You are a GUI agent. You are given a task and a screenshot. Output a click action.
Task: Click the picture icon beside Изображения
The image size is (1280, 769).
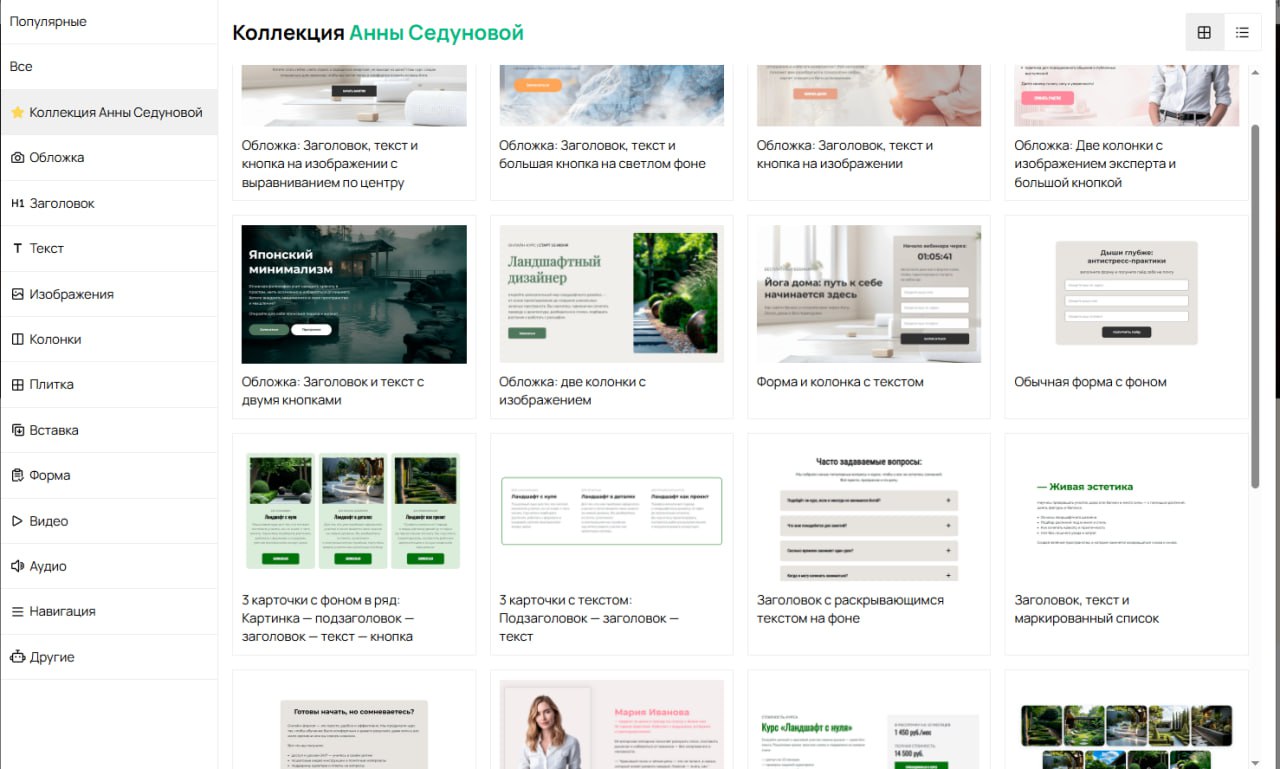[17, 294]
